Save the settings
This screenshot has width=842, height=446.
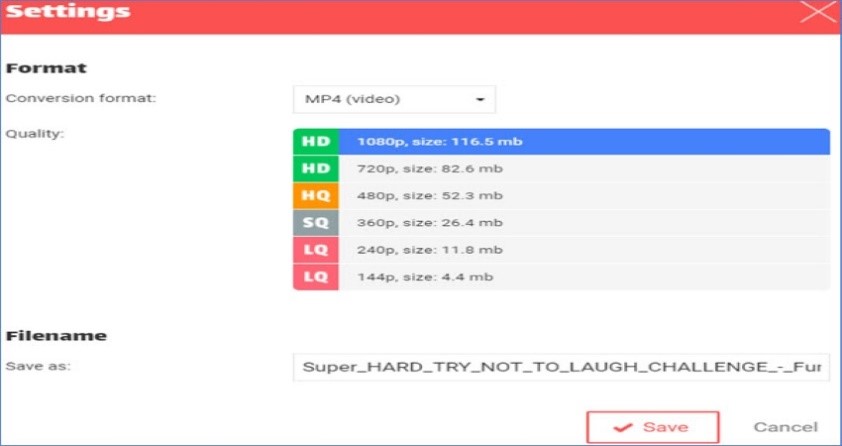pyautogui.click(x=652, y=427)
